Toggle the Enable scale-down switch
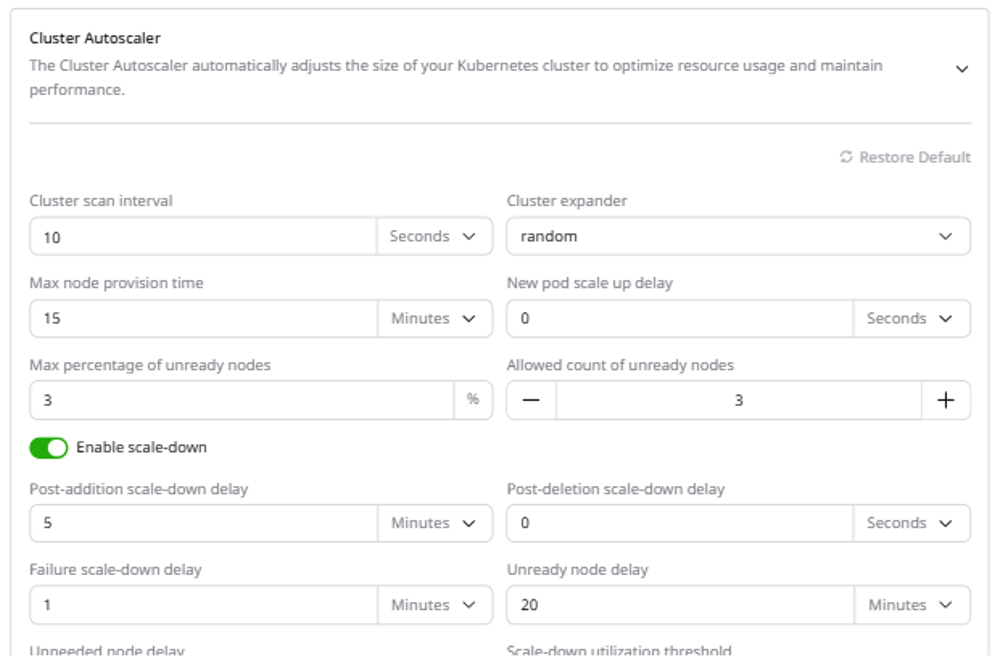The height and width of the screenshot is (658, 1001). click(x=49, y=448)
